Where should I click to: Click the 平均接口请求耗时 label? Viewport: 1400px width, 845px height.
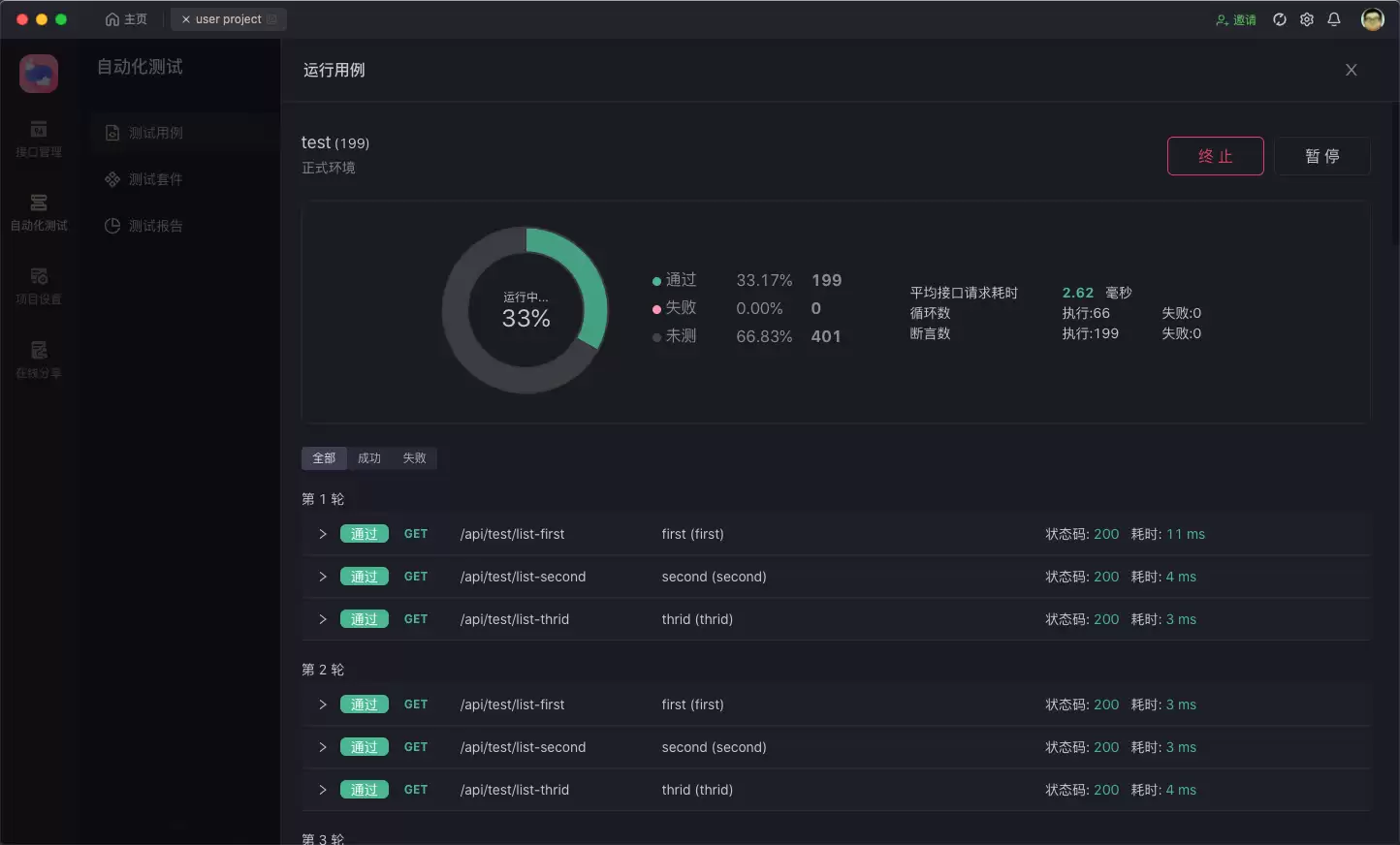click(964, 293)
